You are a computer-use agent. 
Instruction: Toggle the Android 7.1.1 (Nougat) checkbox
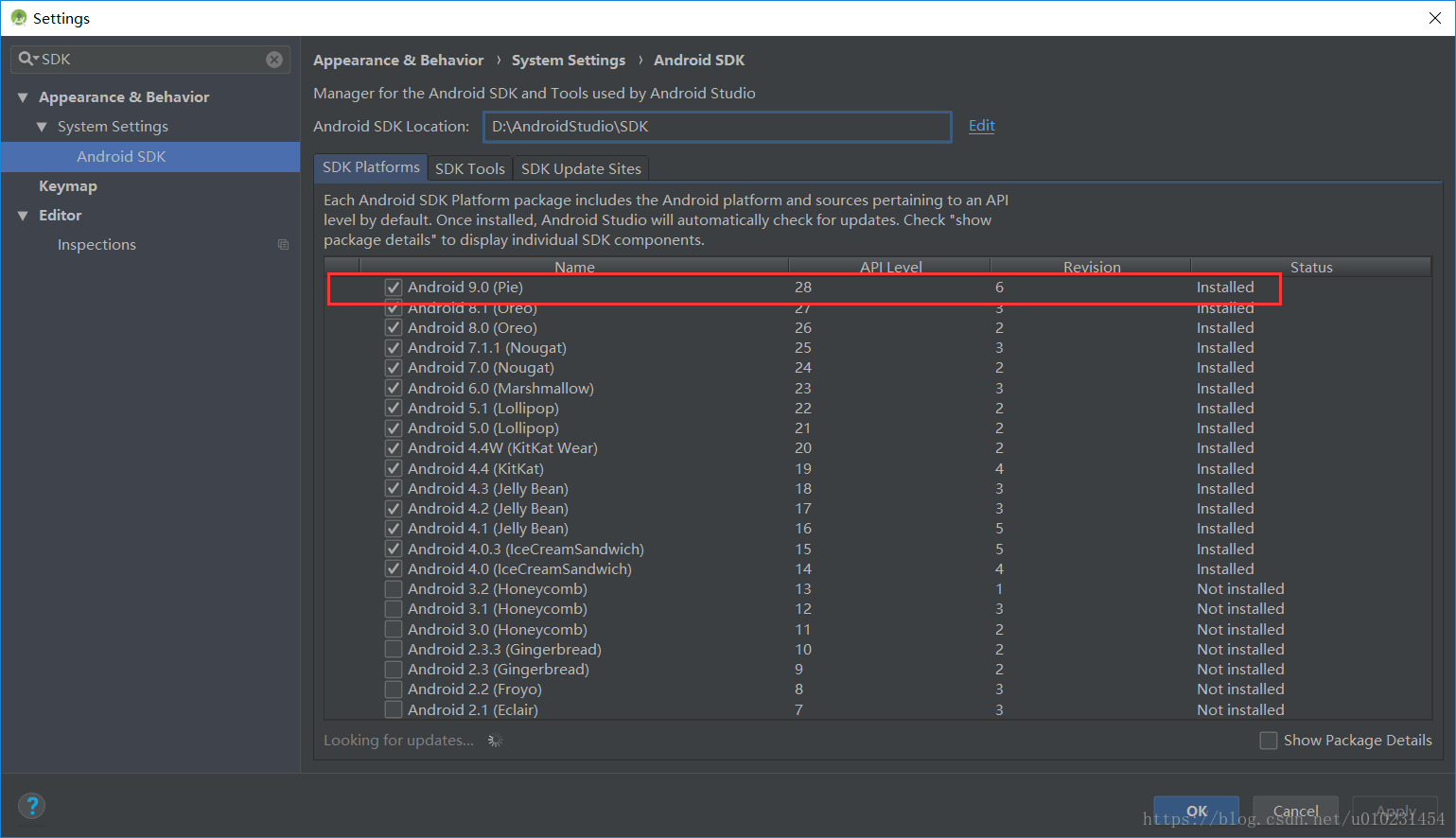click(x=394, y=348)
